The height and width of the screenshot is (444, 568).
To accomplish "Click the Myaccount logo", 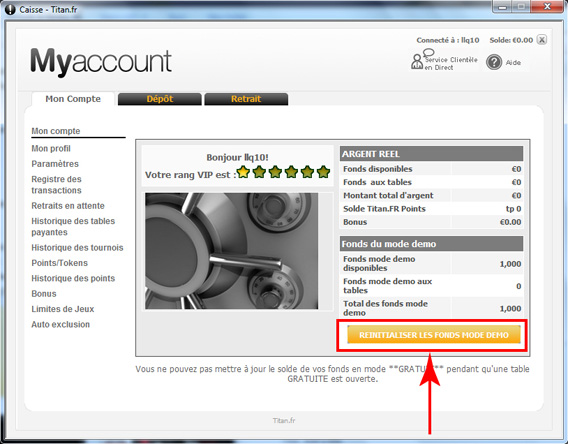I will pos(101,62).
